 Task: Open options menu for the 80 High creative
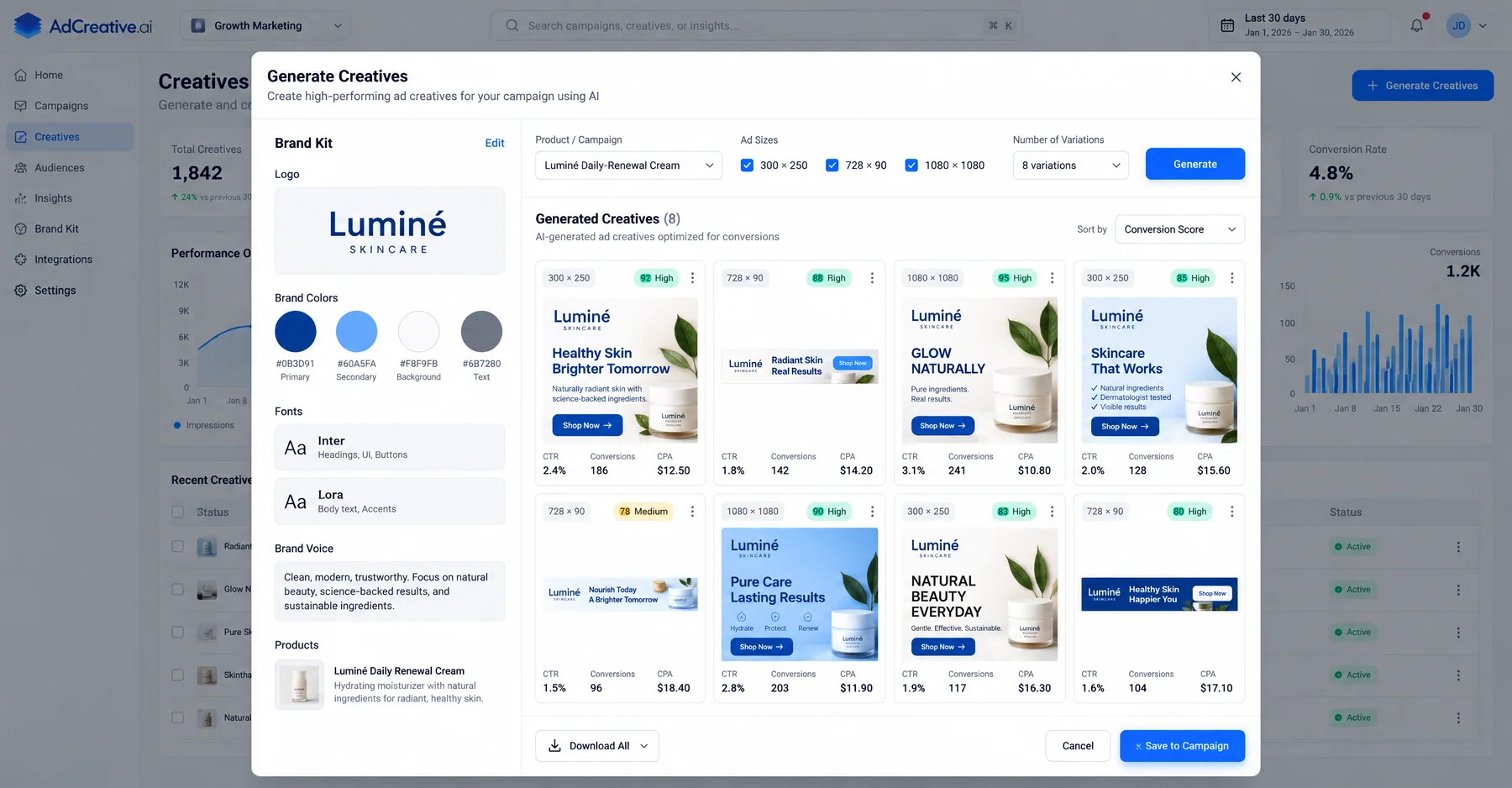point(1231,512)
